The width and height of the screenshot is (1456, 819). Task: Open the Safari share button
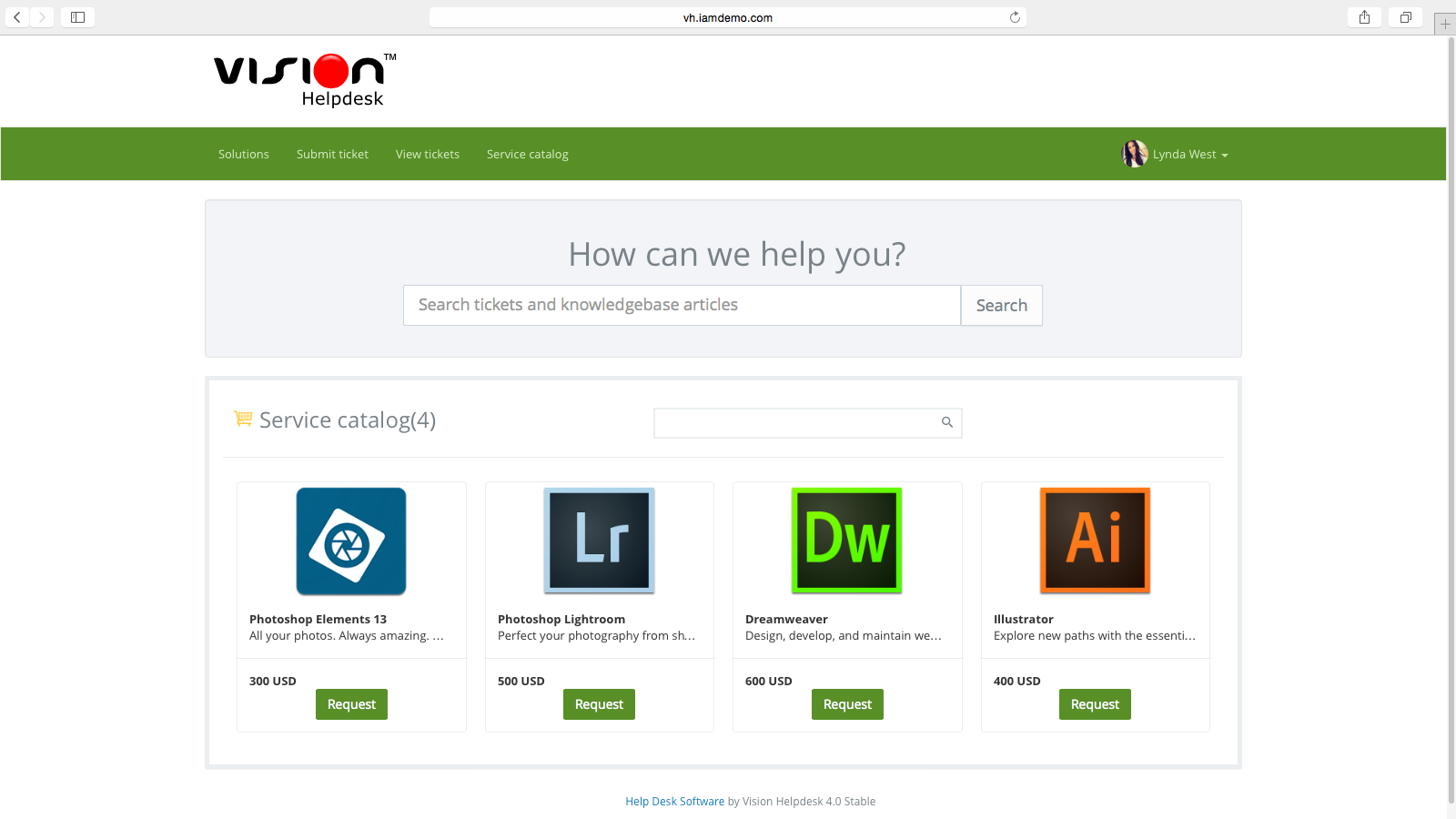(x=1364, y=17)
